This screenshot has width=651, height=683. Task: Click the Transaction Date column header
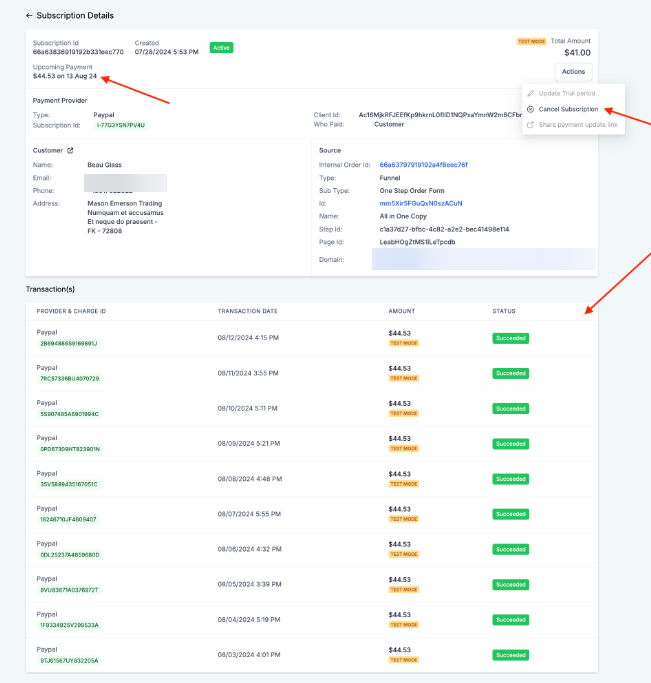[x=248, y=311]
